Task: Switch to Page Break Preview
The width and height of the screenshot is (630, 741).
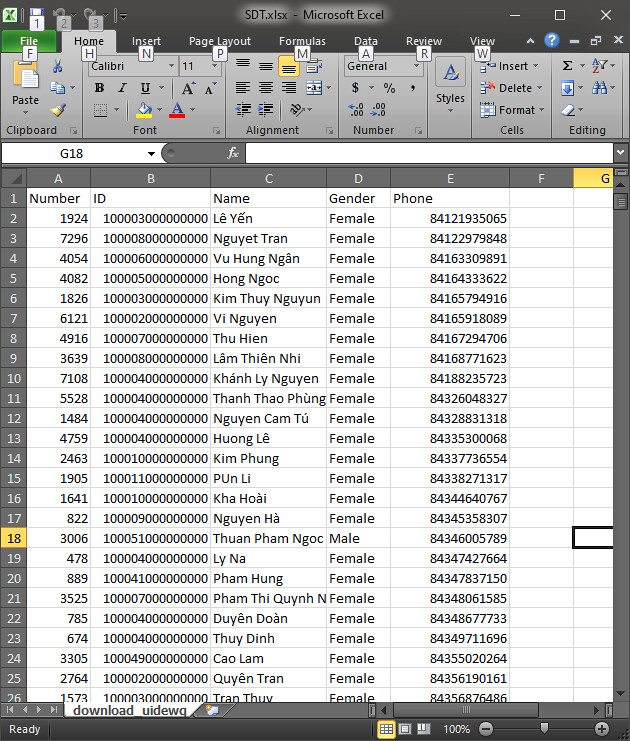Action: click(423, 729)
